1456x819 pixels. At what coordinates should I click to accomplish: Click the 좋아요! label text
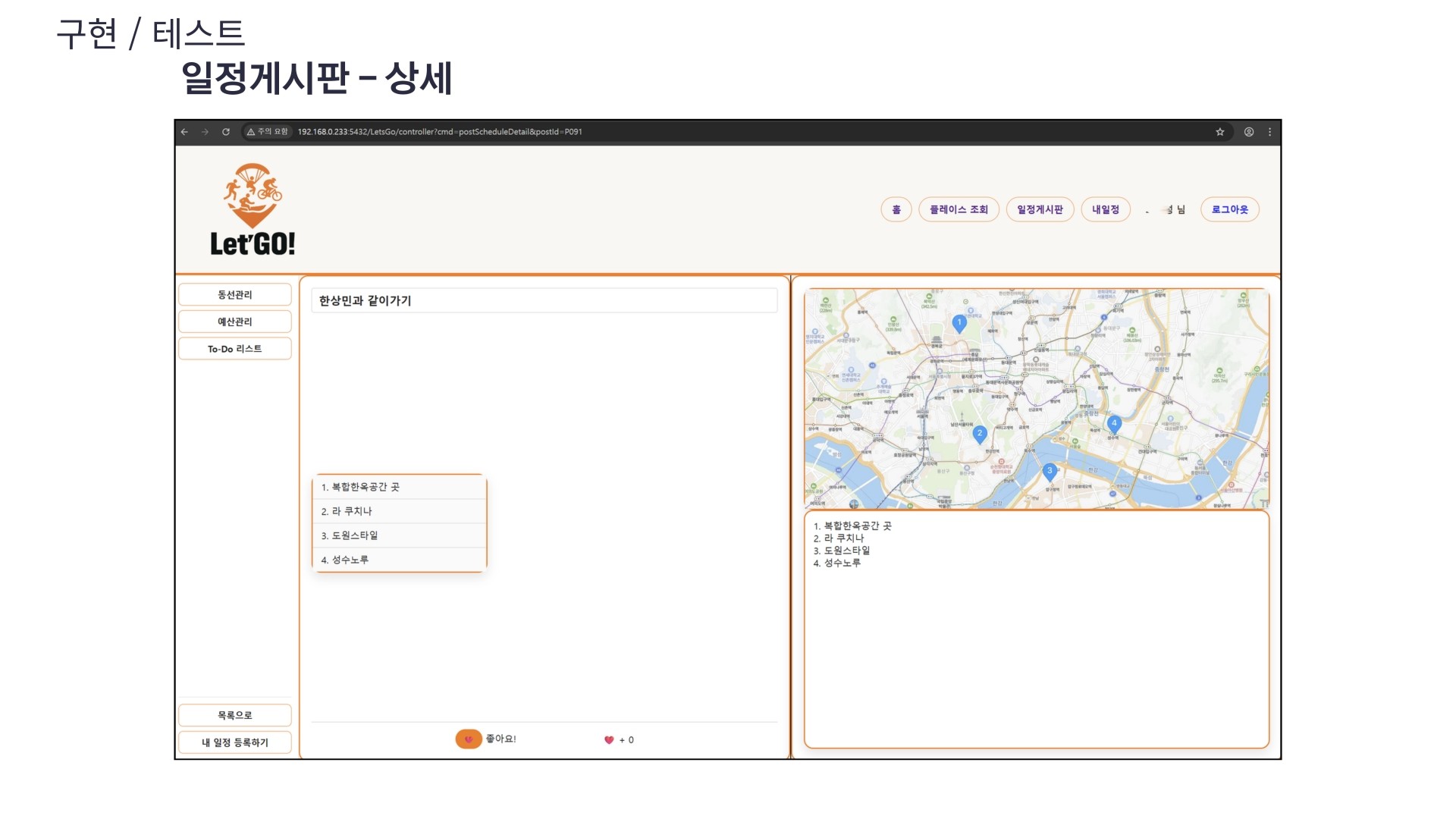(x=500, y=739)
